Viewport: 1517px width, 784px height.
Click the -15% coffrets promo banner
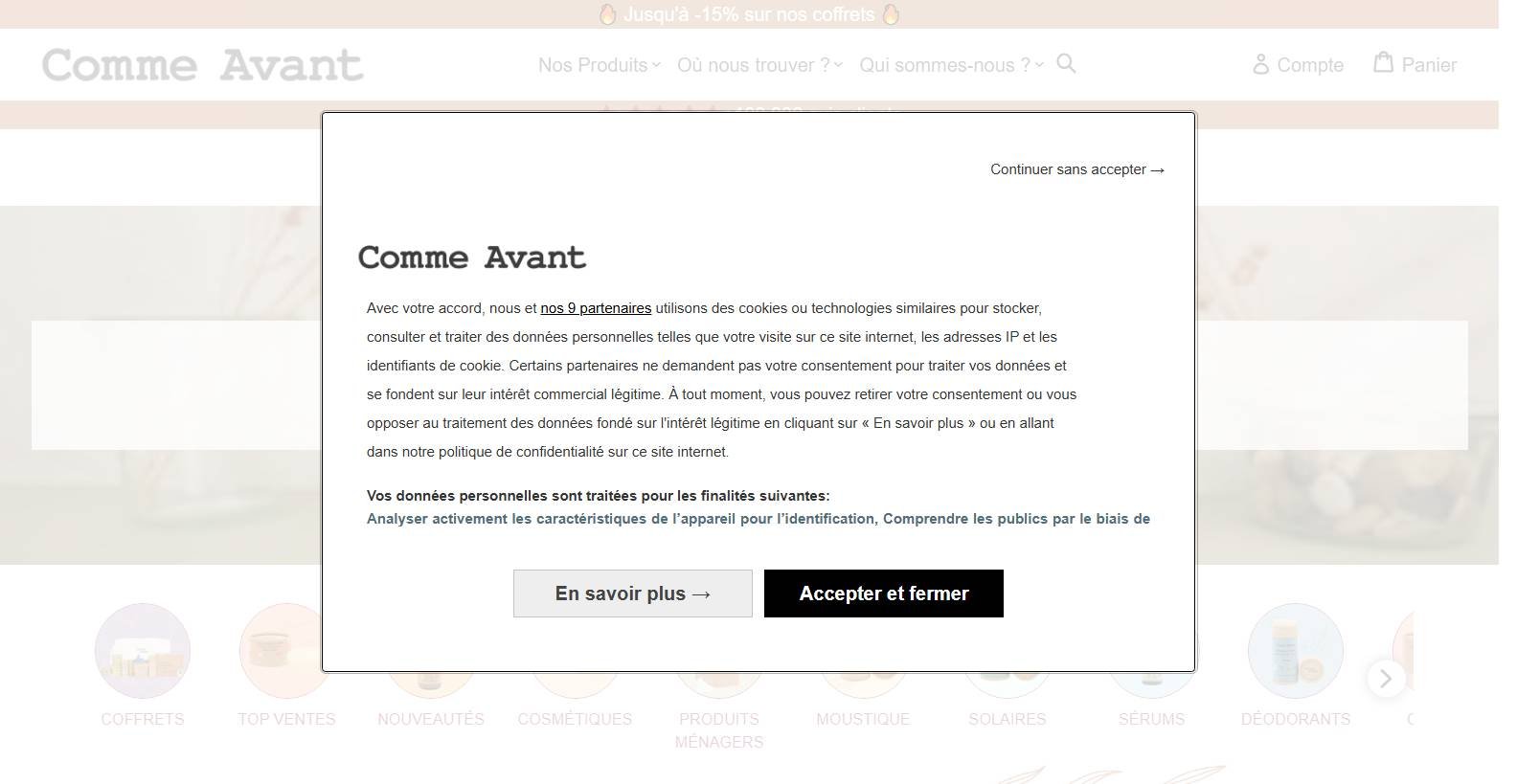pyautogui.click(x=748, y=14)
